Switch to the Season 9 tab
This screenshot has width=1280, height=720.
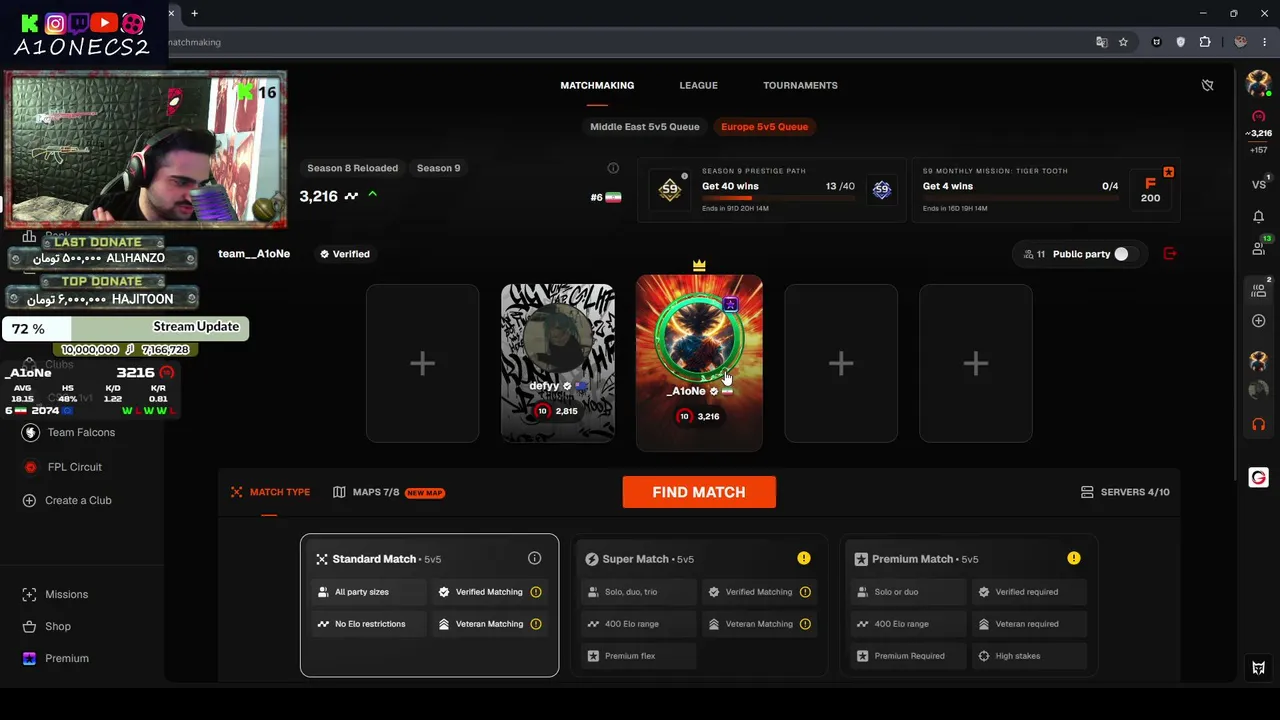point(438,168)
